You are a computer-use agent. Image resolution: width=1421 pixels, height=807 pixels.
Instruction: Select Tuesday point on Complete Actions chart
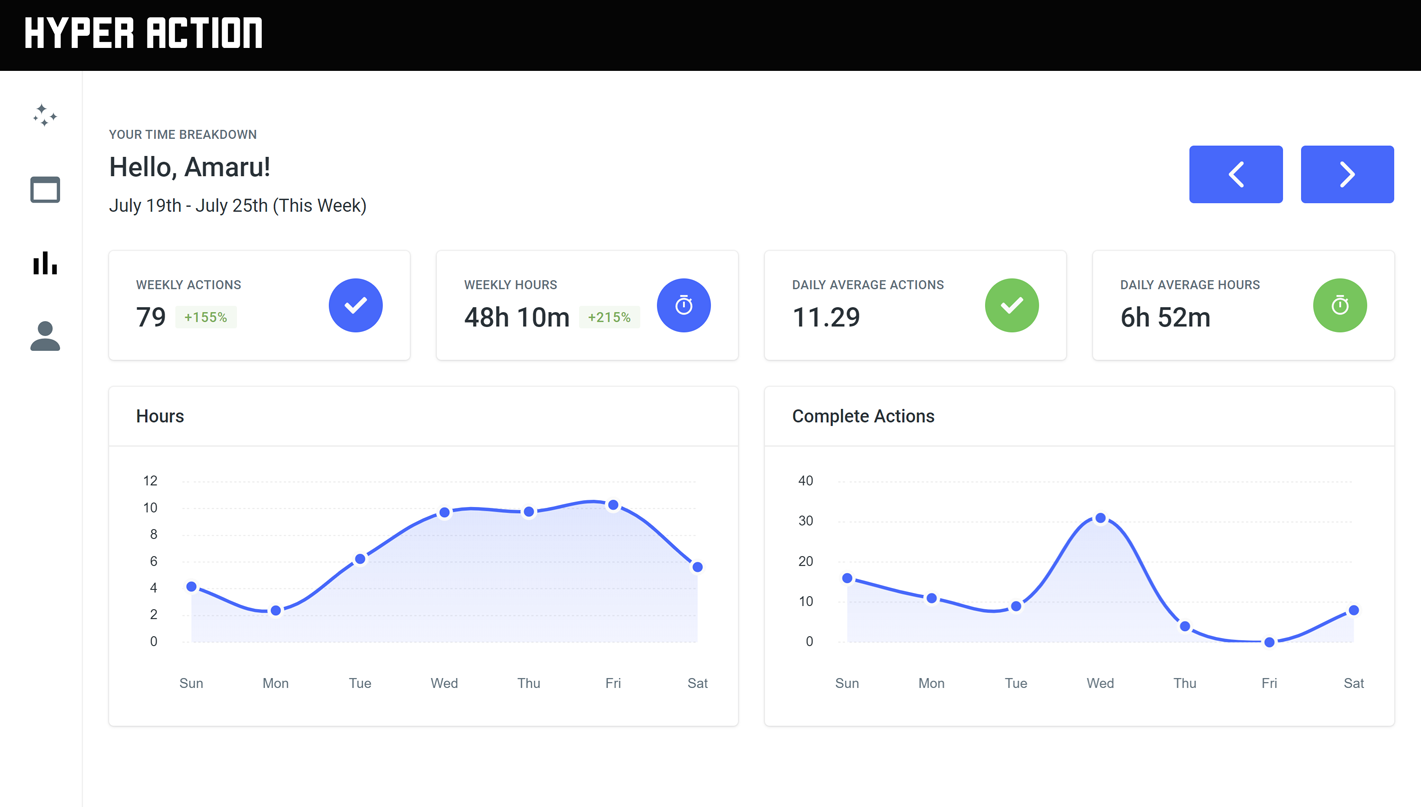[1016, 606]
